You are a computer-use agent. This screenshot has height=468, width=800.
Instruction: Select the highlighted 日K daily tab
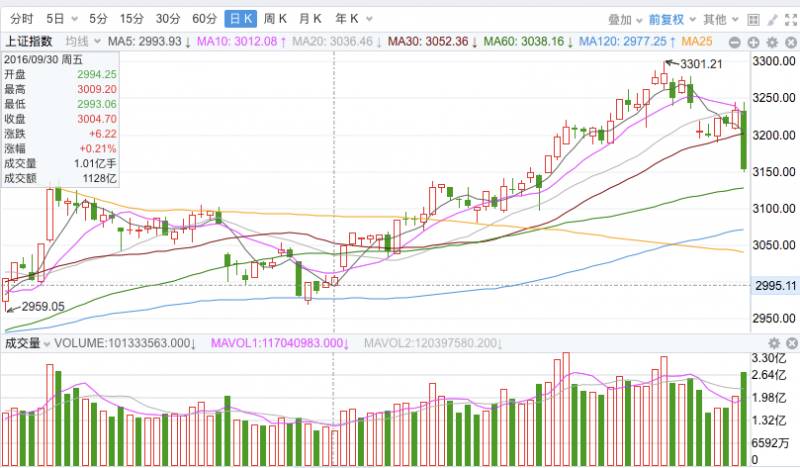pos(241,19)
